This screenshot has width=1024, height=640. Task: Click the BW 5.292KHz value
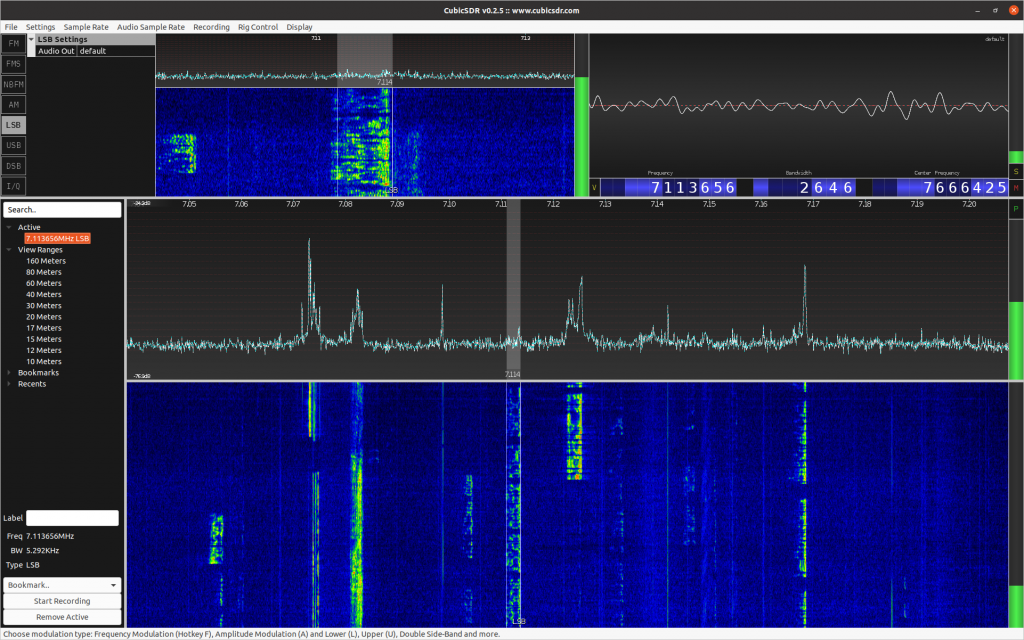pos(42,551)
